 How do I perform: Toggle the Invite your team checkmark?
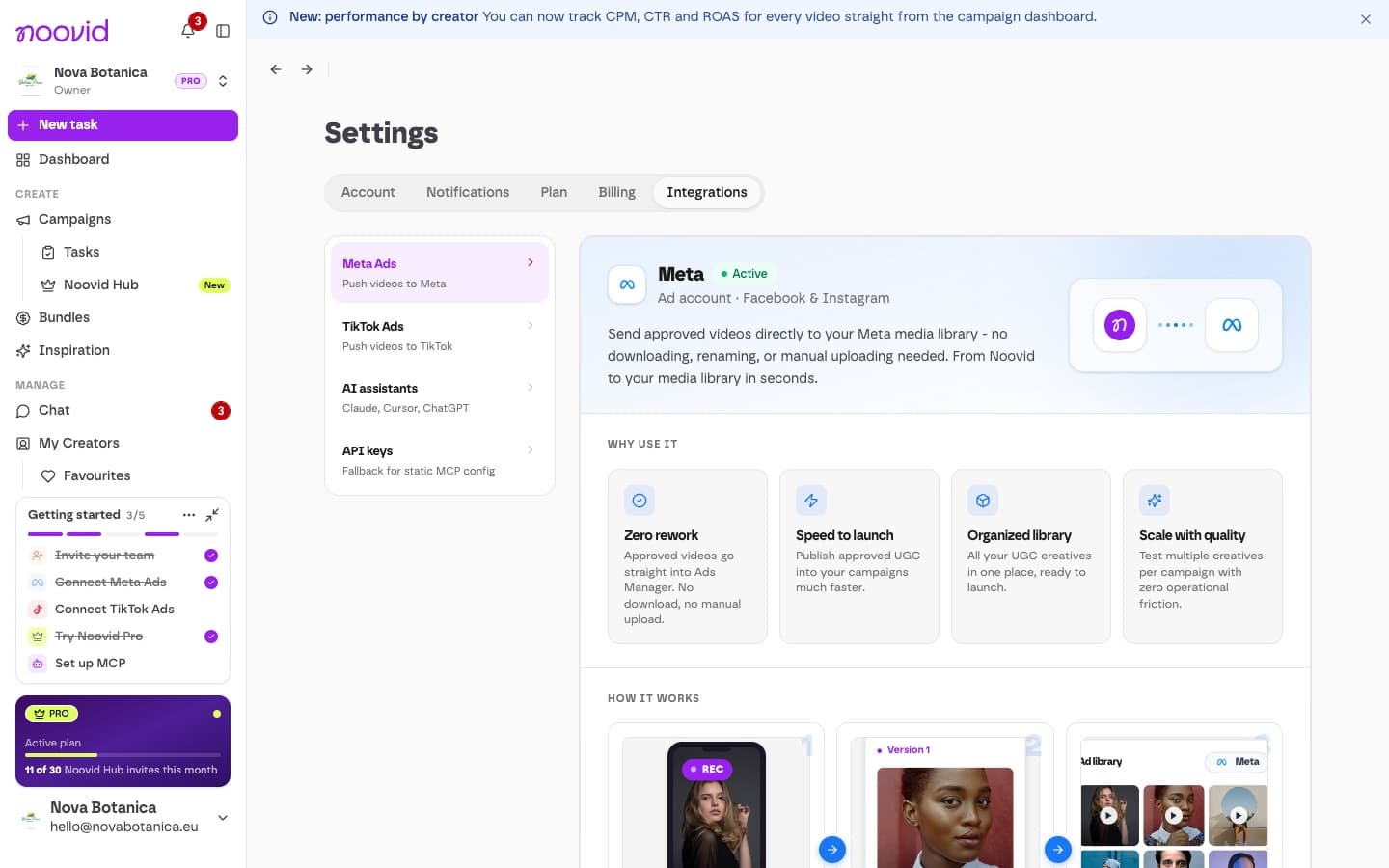tap(211, 556)
